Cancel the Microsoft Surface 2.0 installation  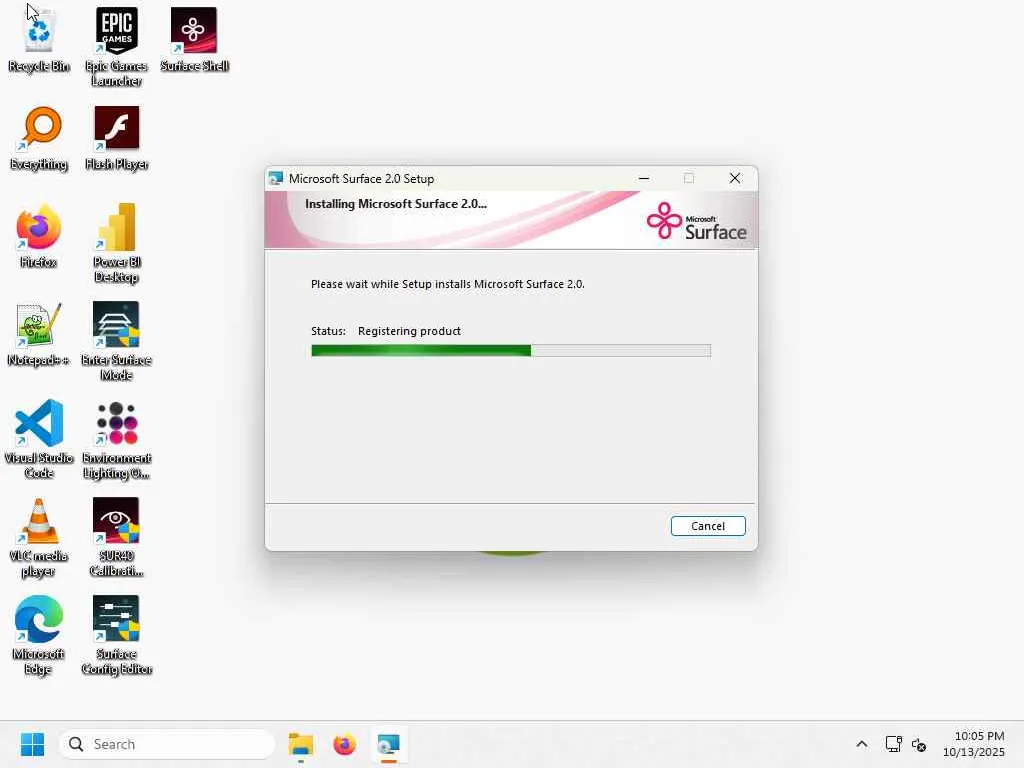(708, 526)
